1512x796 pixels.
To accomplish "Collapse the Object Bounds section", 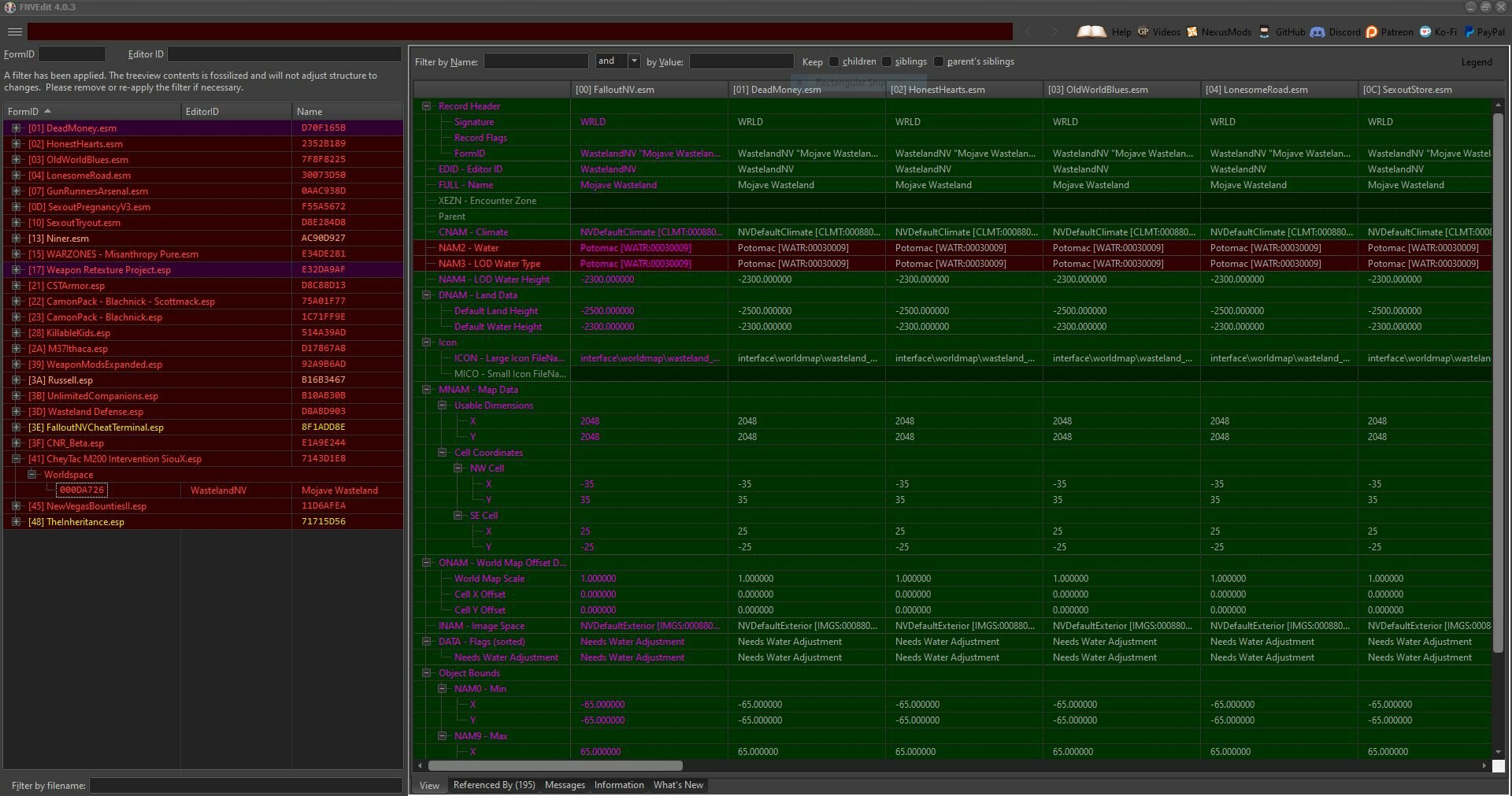I will (x=427, y=672).
